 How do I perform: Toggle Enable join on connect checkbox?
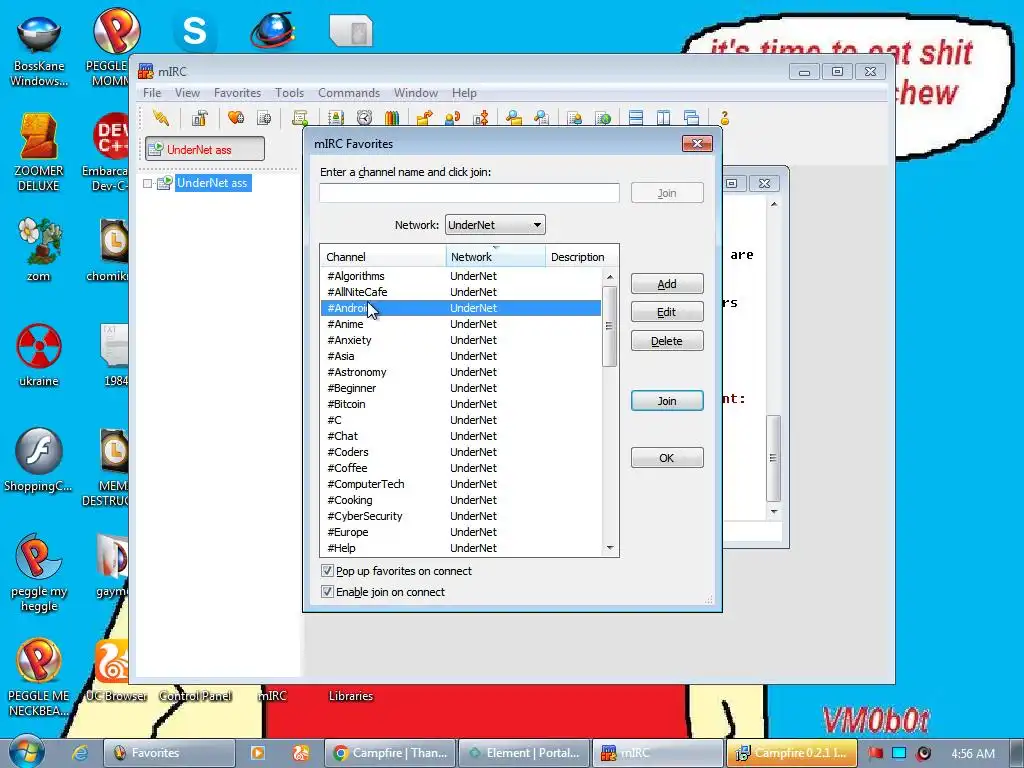click(327, 592)
